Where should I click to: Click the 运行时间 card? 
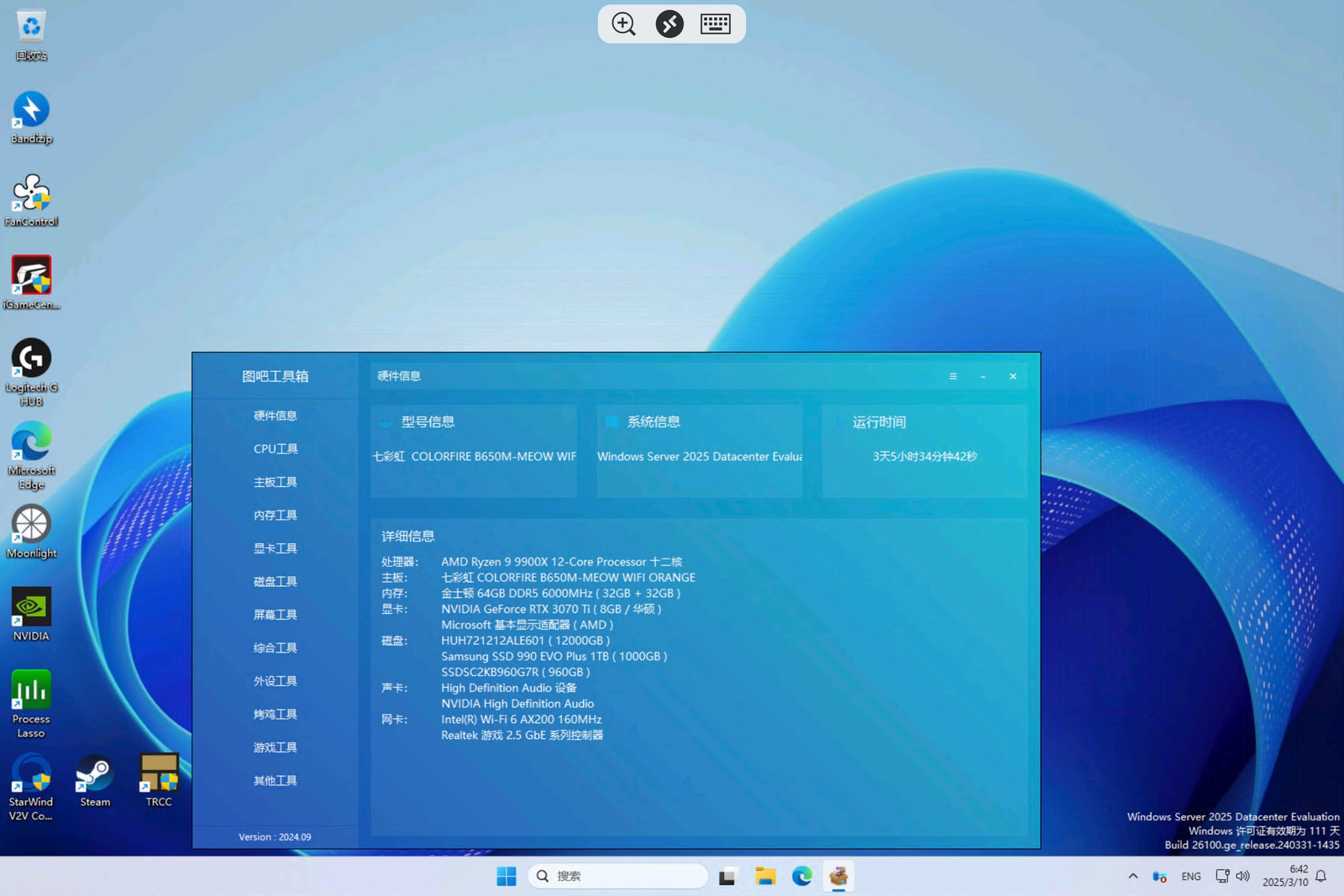925,451
